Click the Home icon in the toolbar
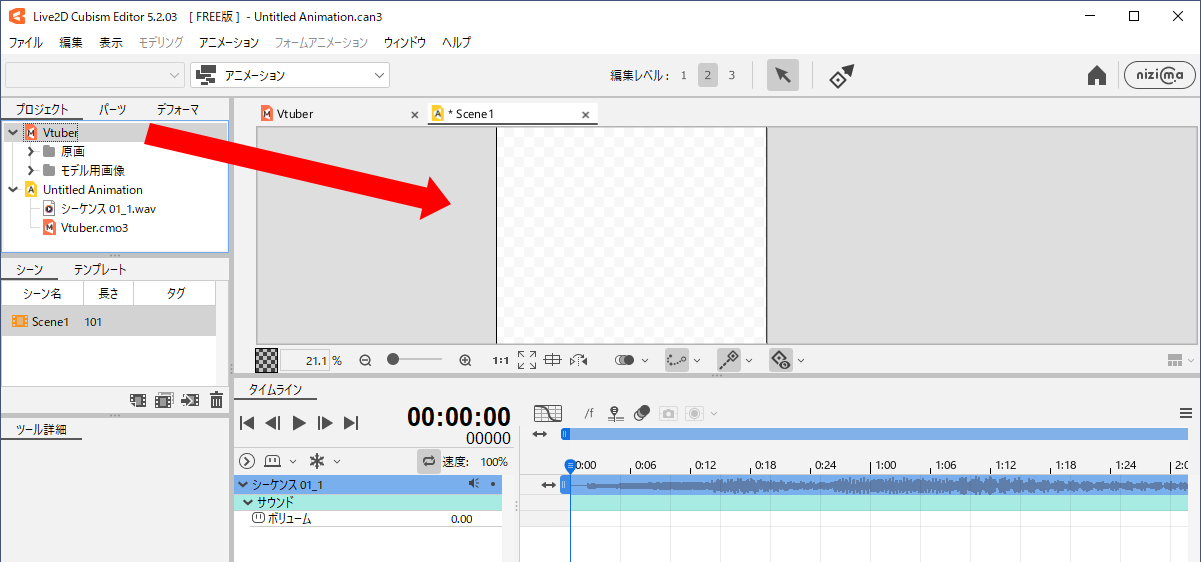The width and height of the screenshot is (1201, 562). click(x=1097, y=76)
